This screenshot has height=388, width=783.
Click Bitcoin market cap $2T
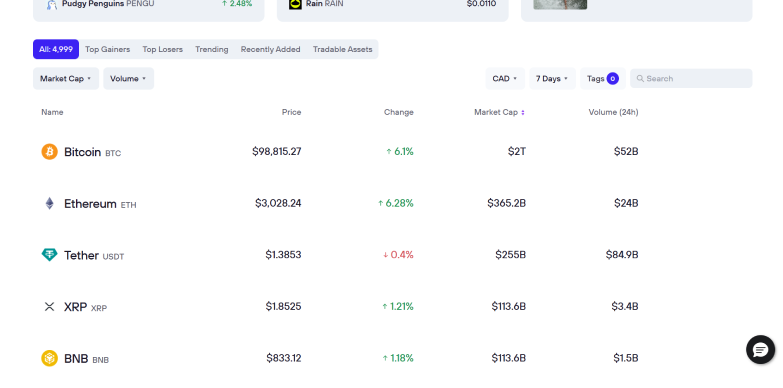[x=517, y=151]
